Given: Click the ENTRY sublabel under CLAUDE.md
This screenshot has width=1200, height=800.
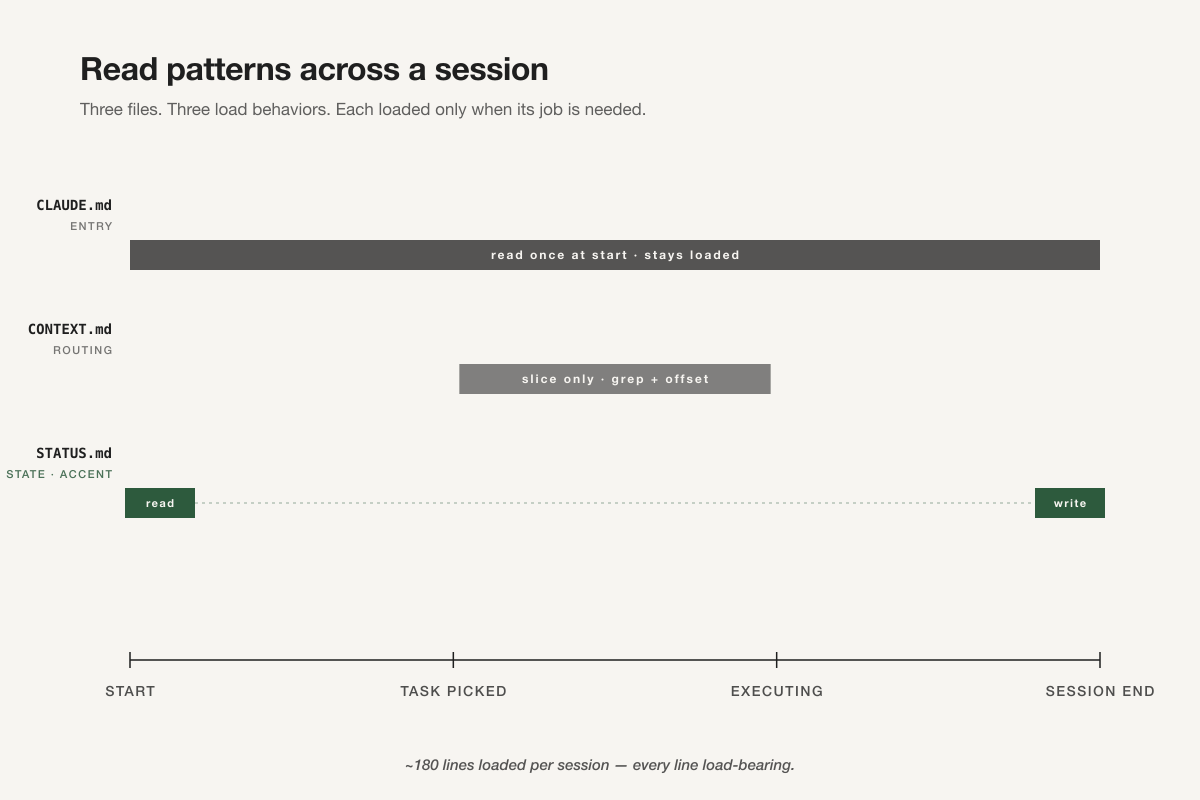Looking at the screenshot, I should coord(91,227).
